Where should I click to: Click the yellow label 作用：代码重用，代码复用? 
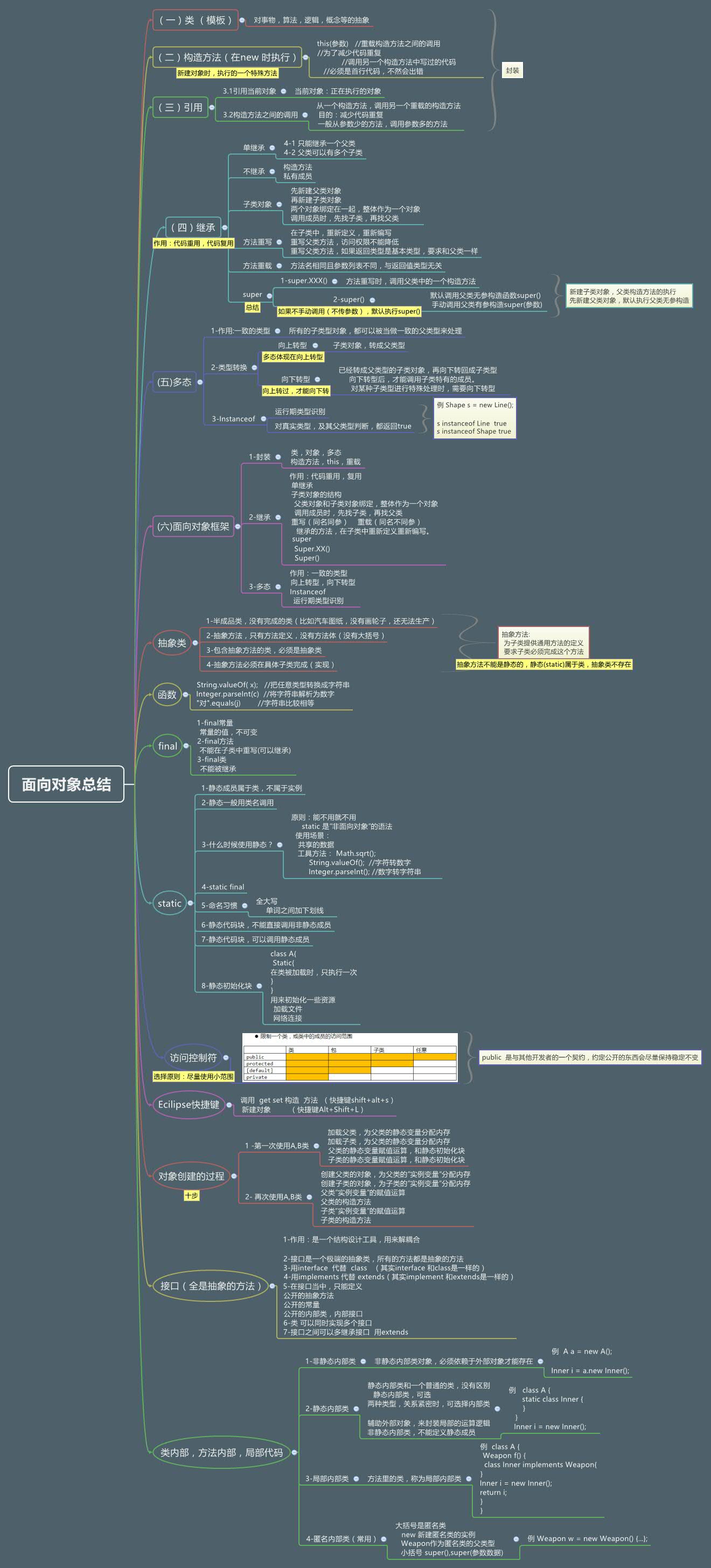(x=193, y=243)
